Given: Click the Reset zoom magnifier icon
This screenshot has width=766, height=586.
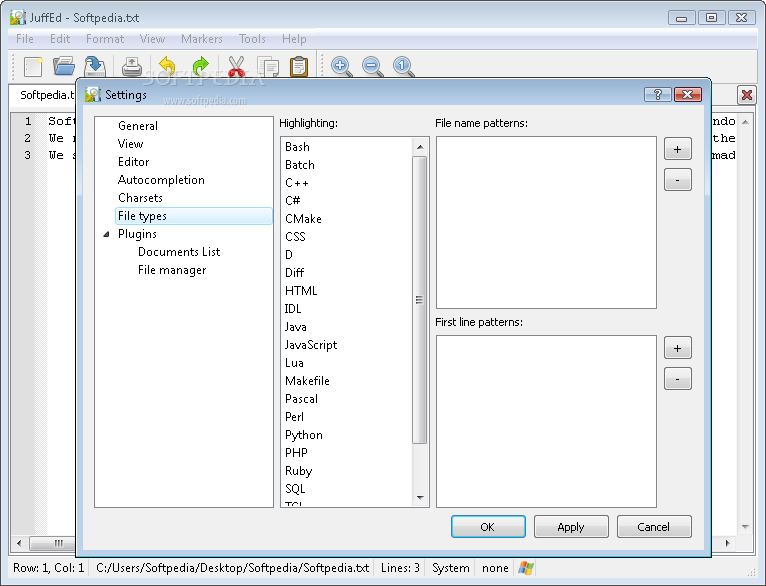Looking at the screenshot, I should pos(404,66).
